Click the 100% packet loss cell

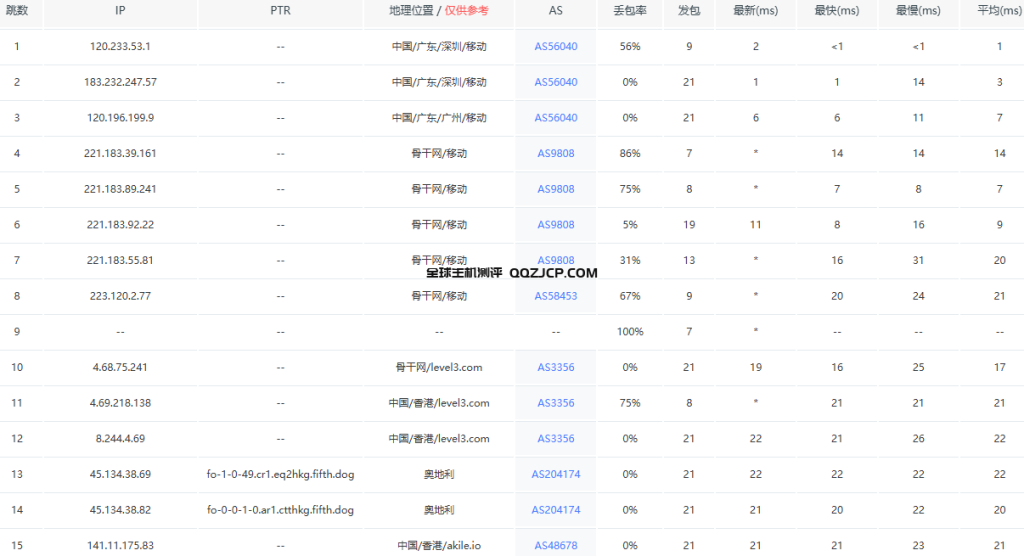[x=630, y=332]
